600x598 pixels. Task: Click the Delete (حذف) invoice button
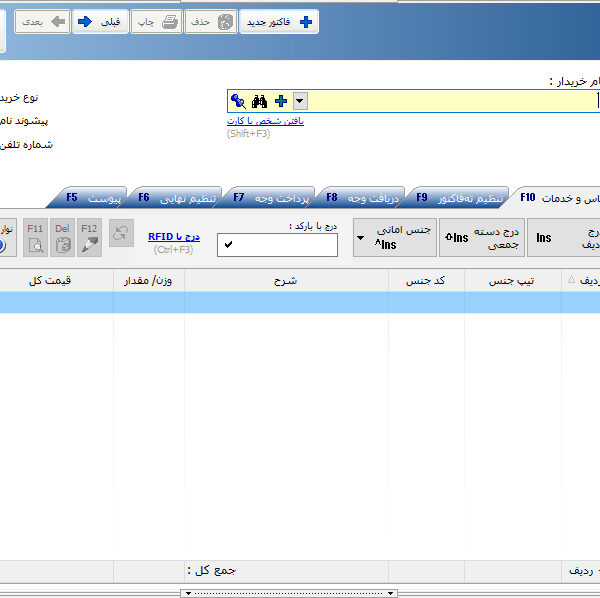[211, 21]
